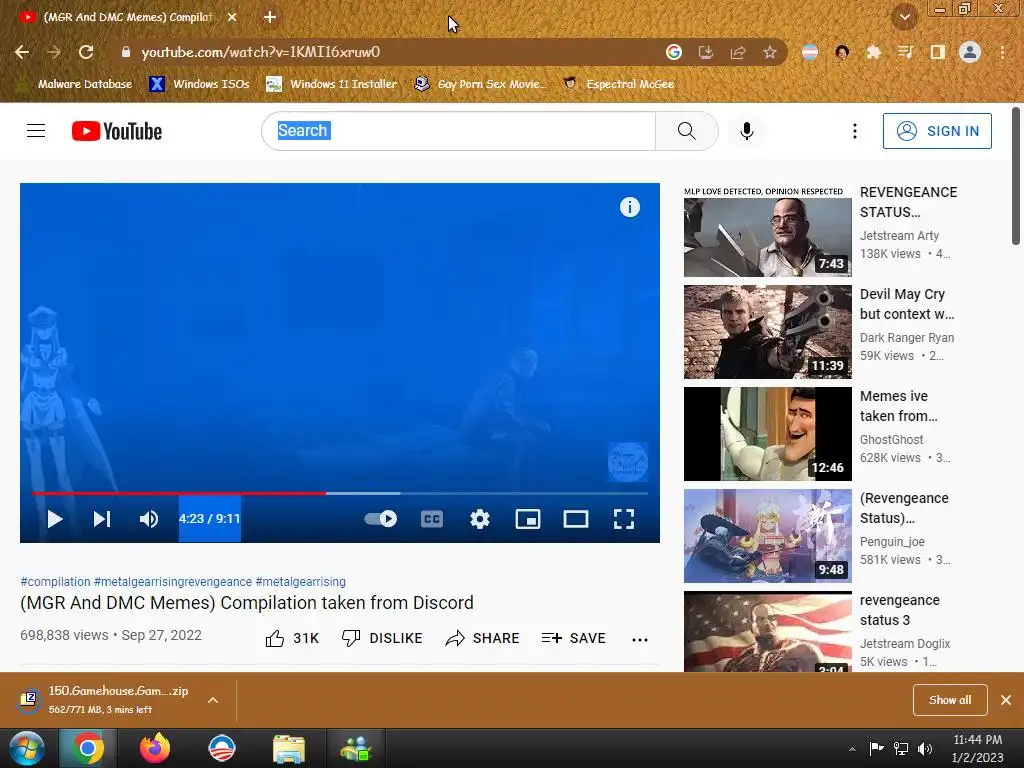Open Espectral McGee bookmark
Viewport: 1024px width, 768px height.
(618, 84)
